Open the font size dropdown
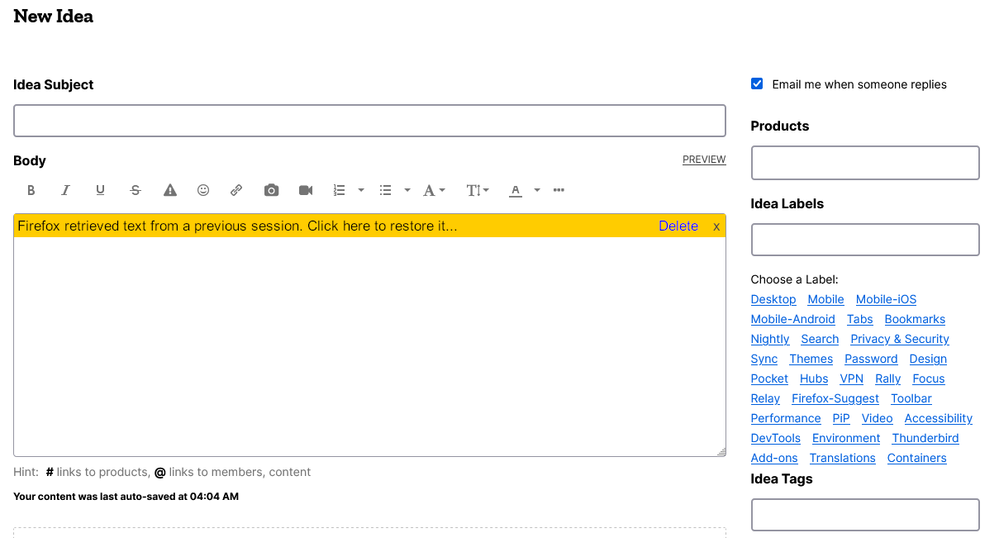The height and width of the screenshot is (538, 999). [x=477, y=190]
